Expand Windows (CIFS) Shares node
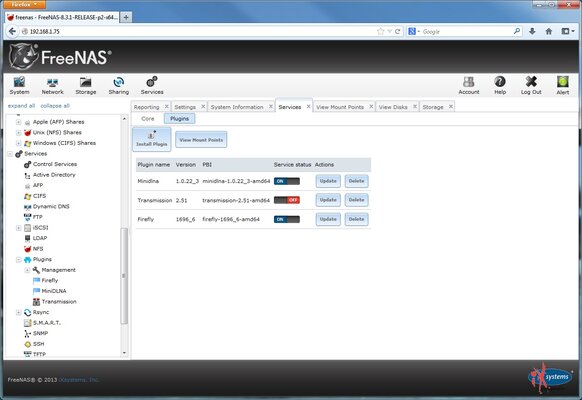Viewport: 582px width, 400px height. (19, 143)
